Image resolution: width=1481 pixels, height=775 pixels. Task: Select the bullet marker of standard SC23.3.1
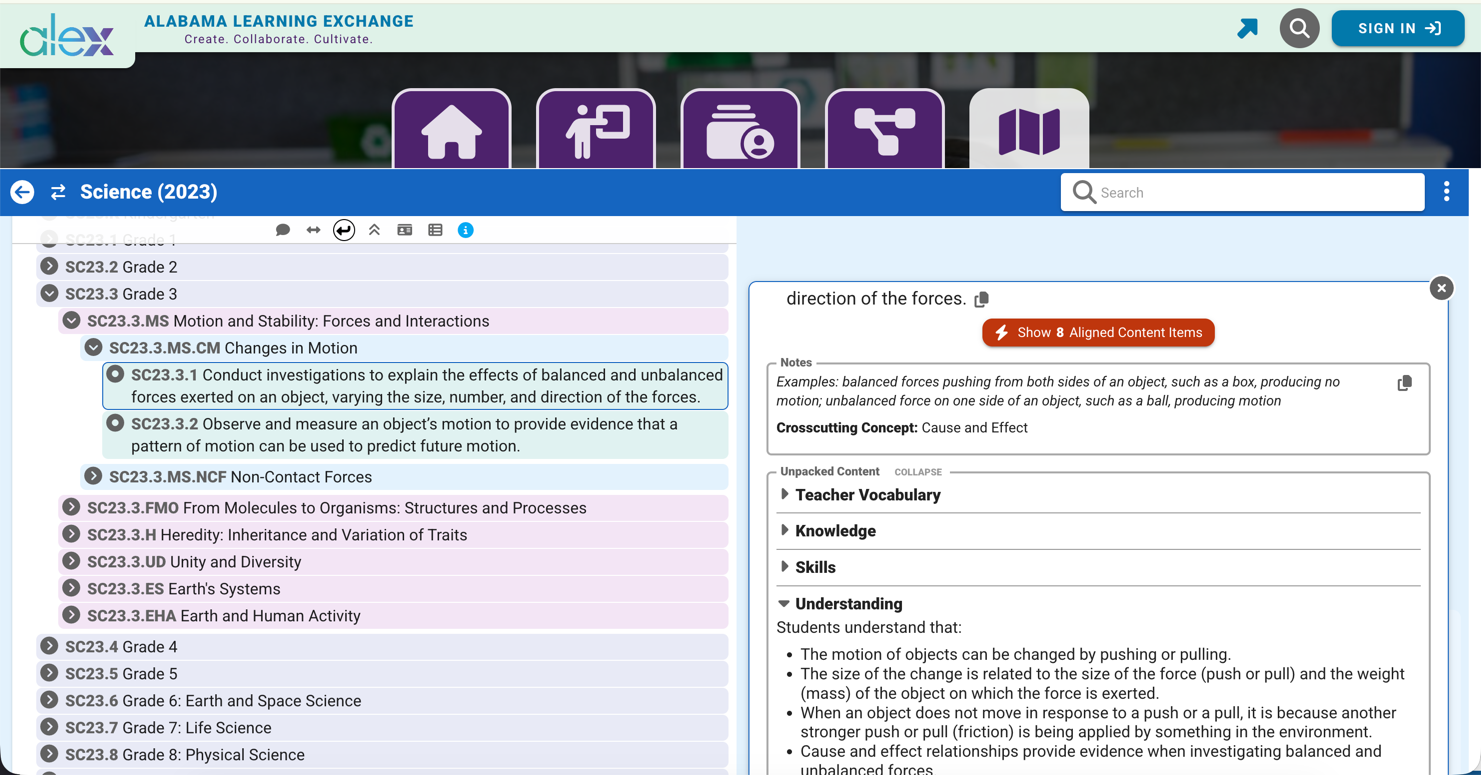pyautogui.click(x=115, y=374)
